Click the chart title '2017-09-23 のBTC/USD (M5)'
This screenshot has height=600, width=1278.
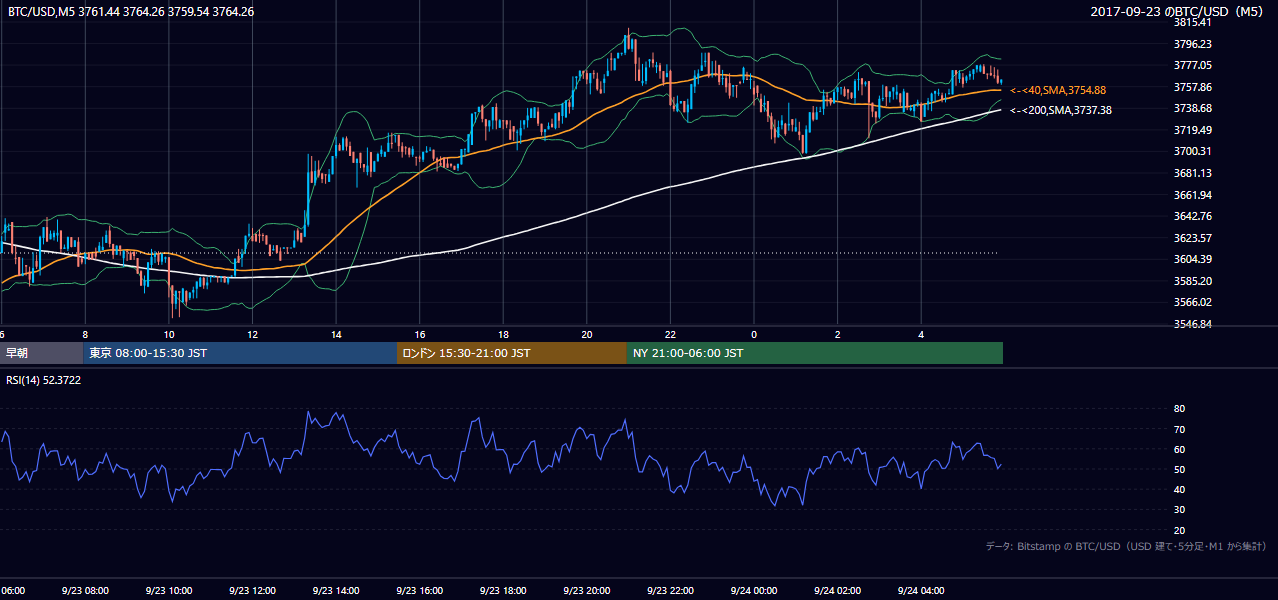tap(1178, 12)
